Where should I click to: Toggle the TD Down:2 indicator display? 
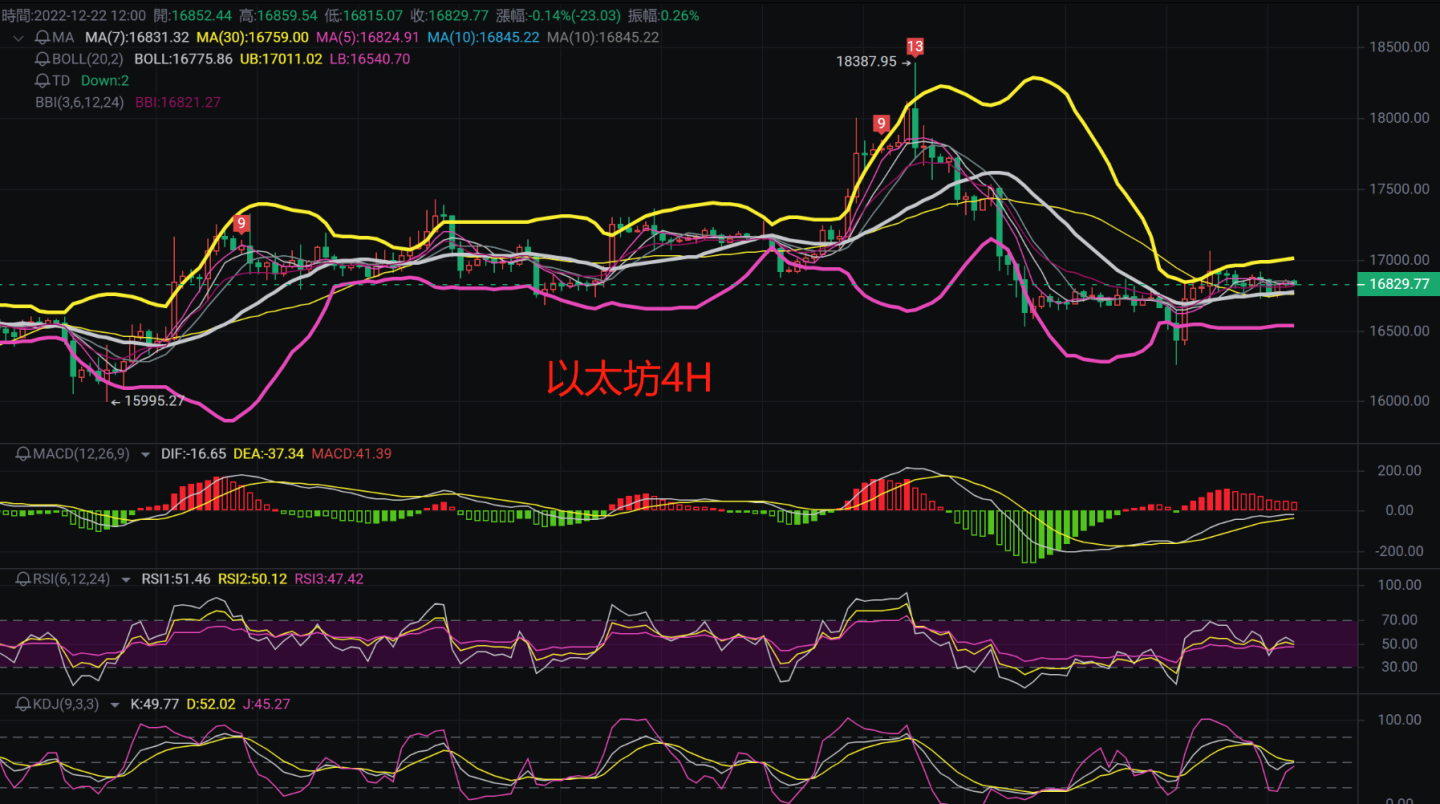(x=104, y=80)
